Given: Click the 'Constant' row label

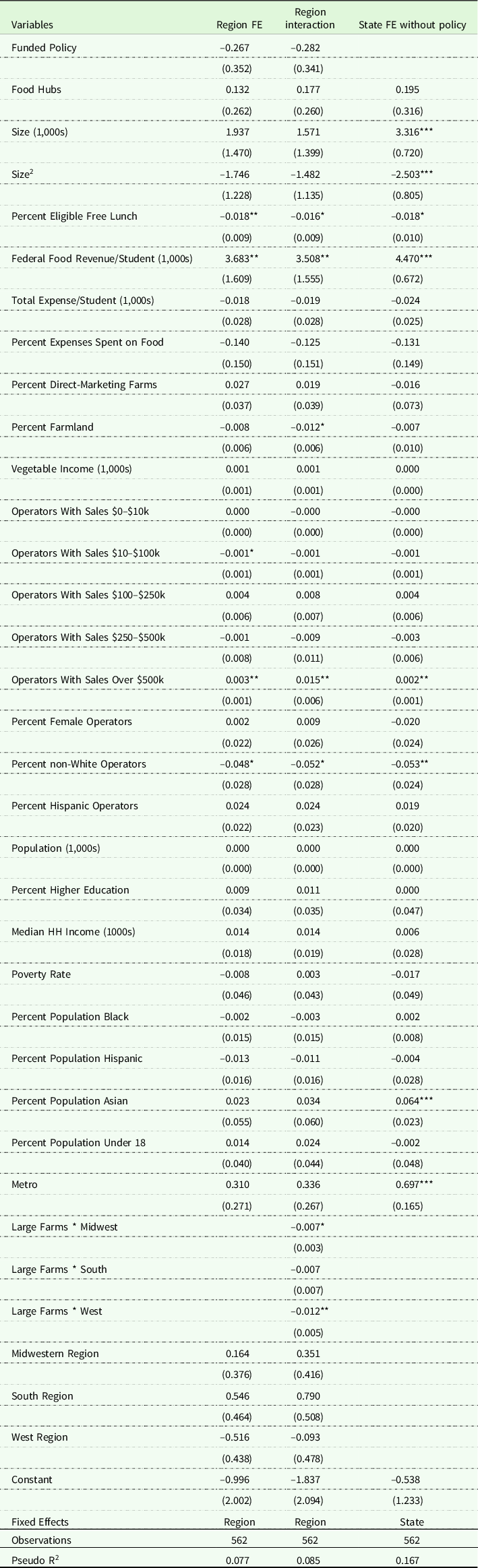Looking at the screenshot, I should tap(32, 1480).
